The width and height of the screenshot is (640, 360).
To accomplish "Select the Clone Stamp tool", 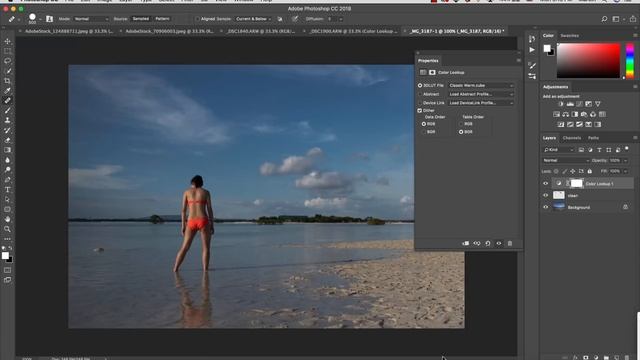I will coord(7,120).
